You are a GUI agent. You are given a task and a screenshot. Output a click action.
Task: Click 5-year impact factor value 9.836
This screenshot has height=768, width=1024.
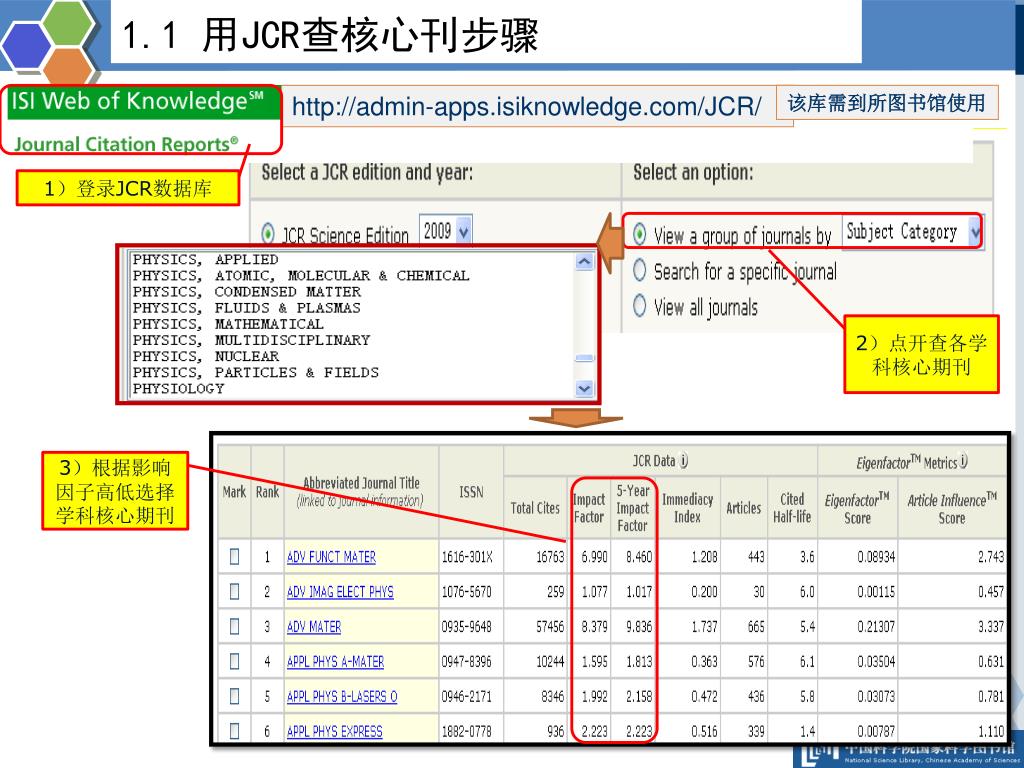click(639, 627)
